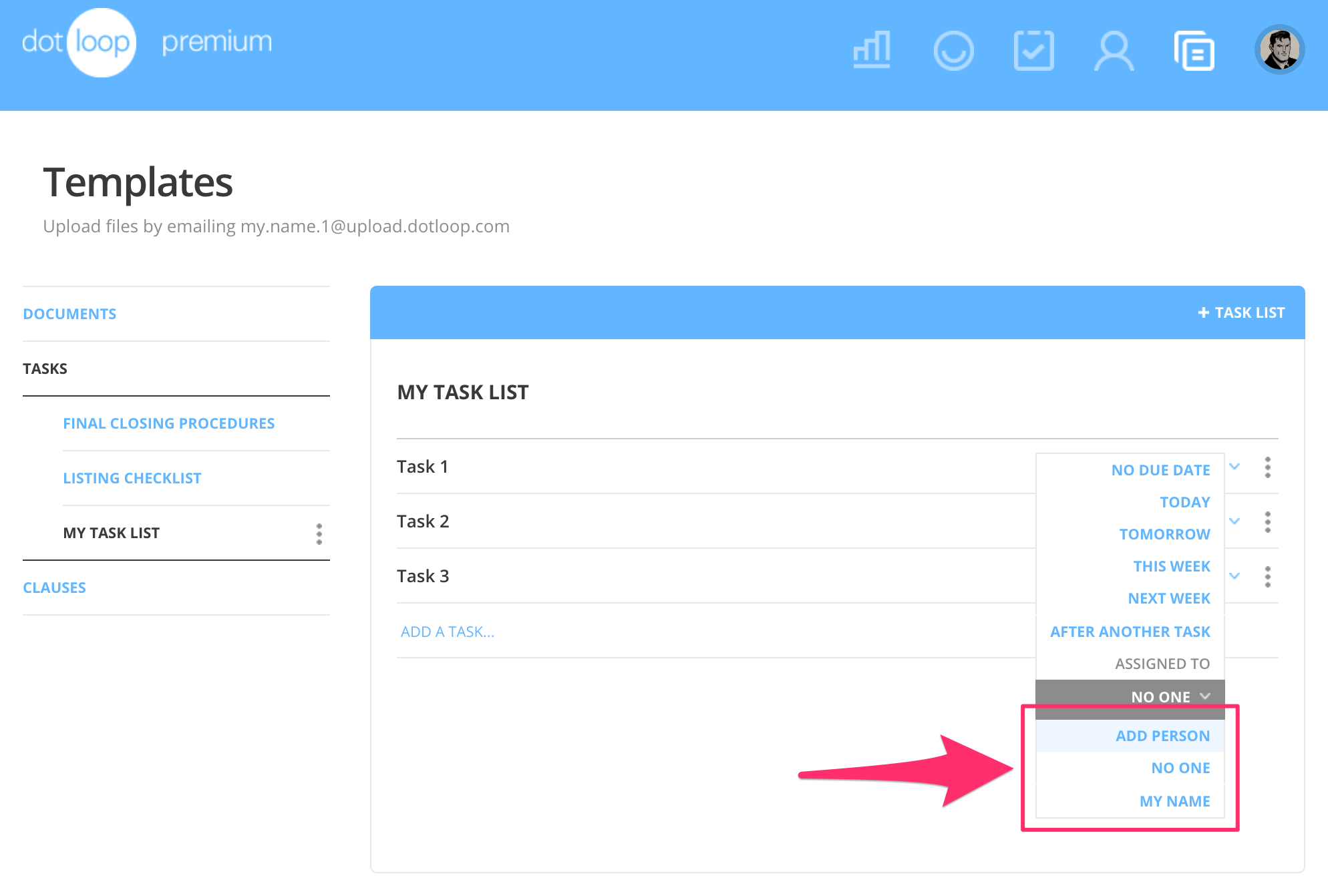Choose ADD PERSON from assignee list

pos(1162,736)
